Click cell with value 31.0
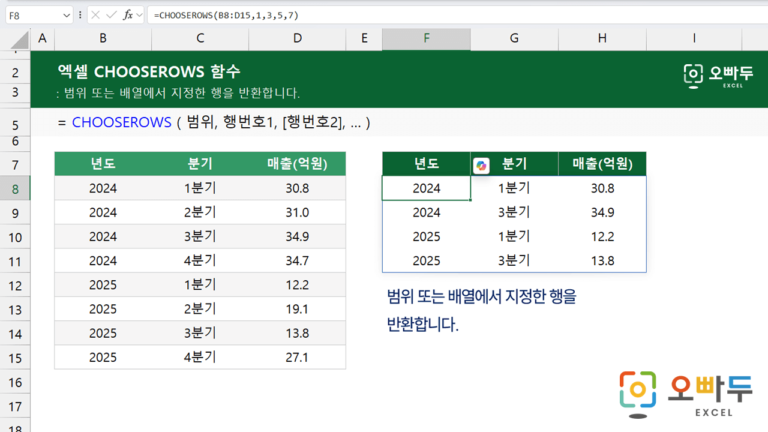The width and height of the screenshot is (768, 432). click(297, 213)
